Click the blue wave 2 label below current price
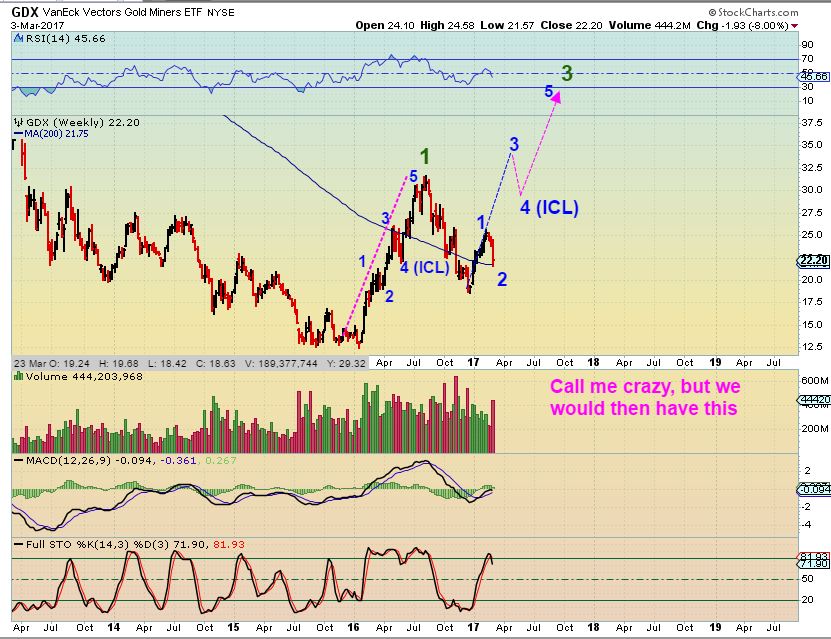 tap(502, 279)
